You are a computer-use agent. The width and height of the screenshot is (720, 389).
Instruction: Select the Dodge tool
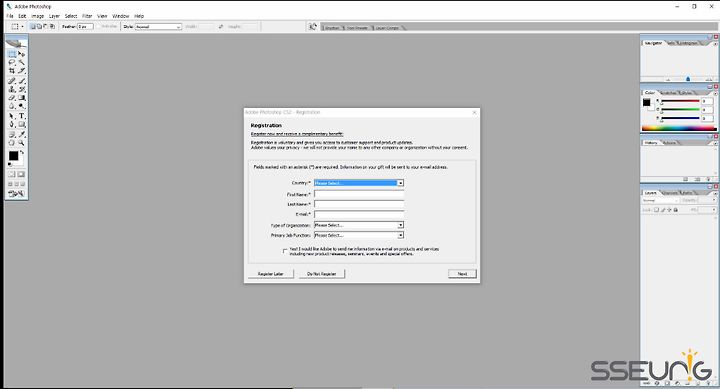coord(22,106)
